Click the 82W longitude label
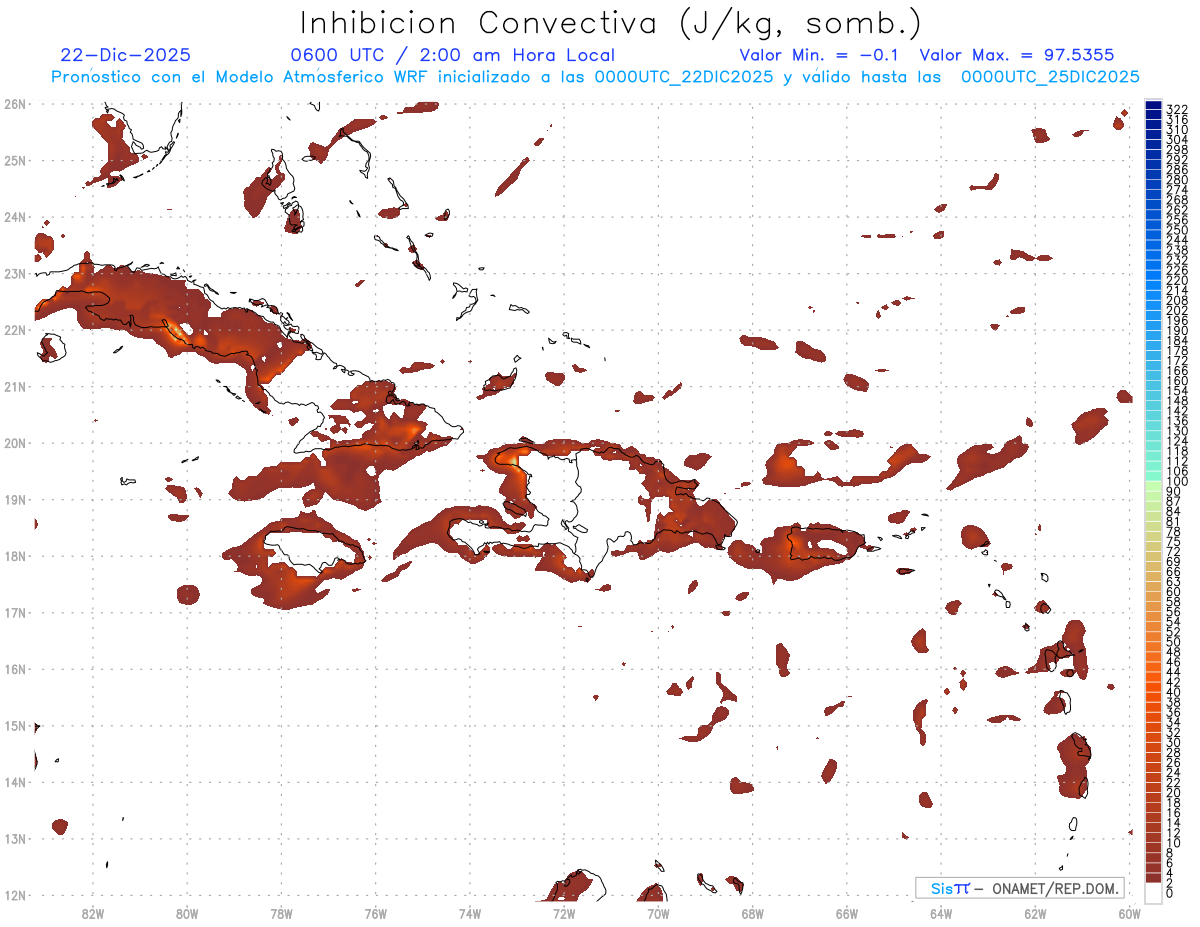The image size is (1200, 927). (92, 913)
